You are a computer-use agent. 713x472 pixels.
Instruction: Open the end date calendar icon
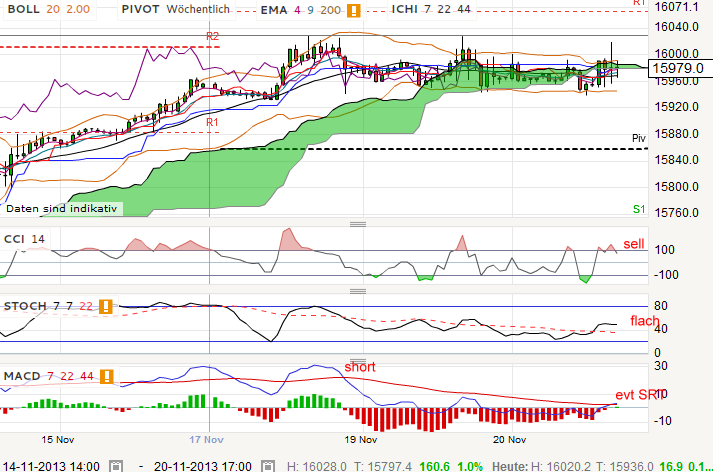[x=268, y=466]
